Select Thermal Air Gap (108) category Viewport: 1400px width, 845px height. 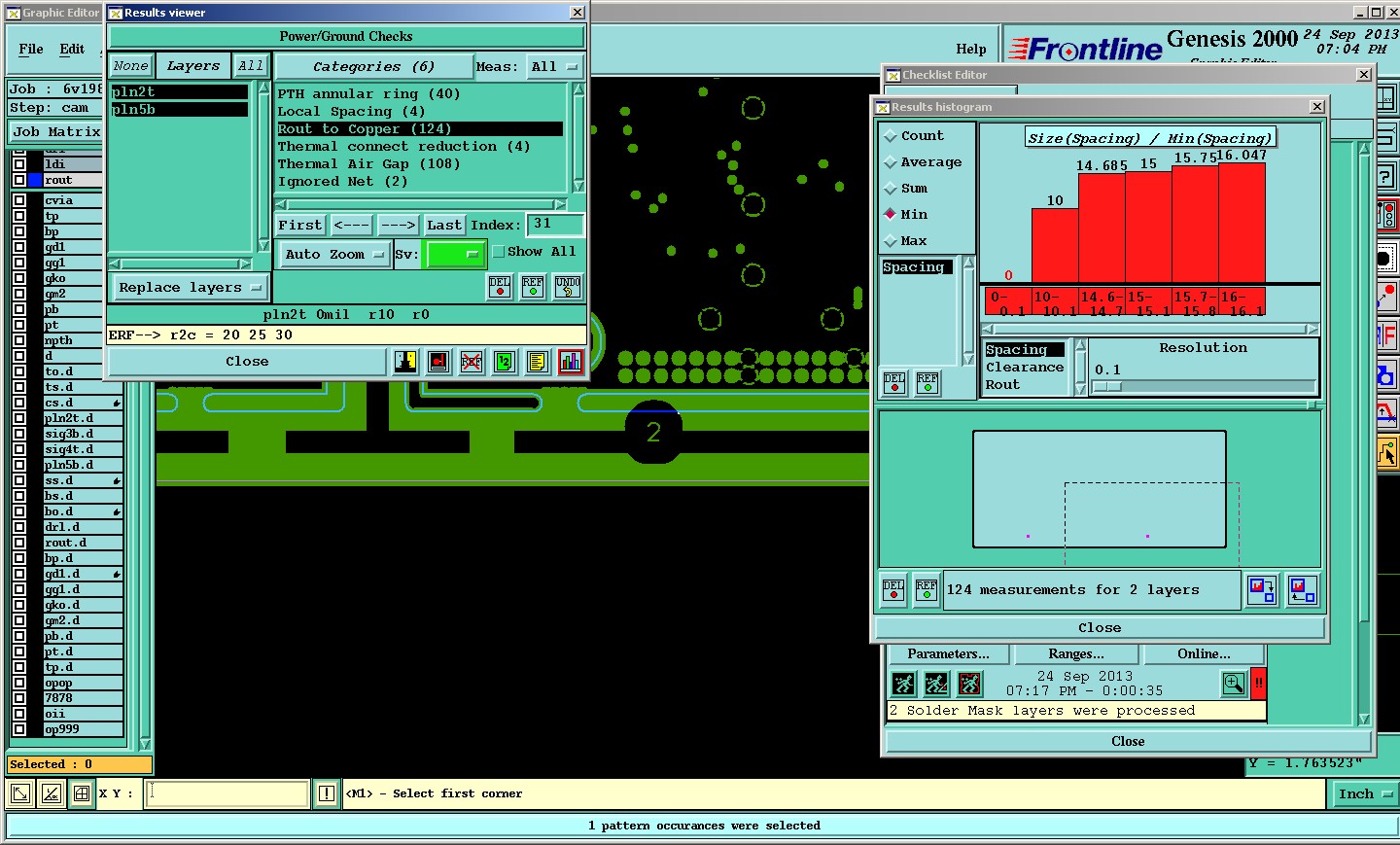368,164
